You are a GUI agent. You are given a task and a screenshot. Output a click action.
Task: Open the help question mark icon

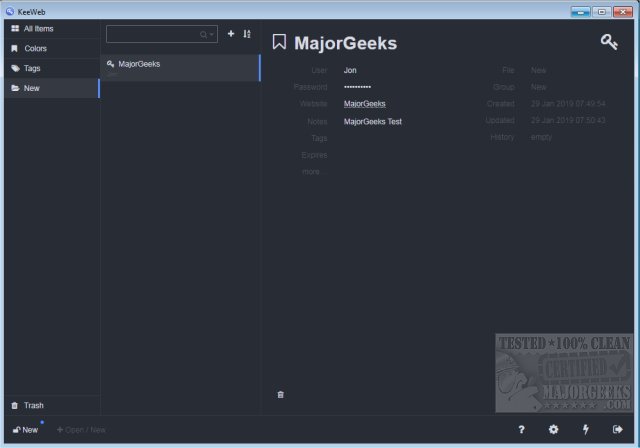[x=521, y=429]
